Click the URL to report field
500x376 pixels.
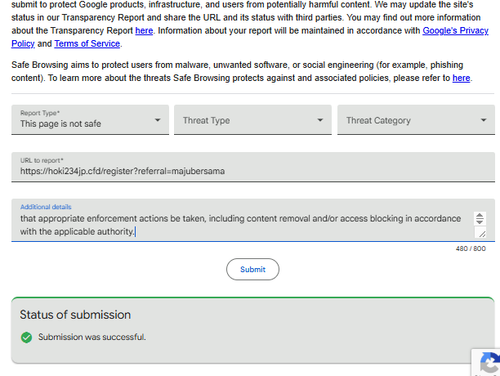pos(253,167)
